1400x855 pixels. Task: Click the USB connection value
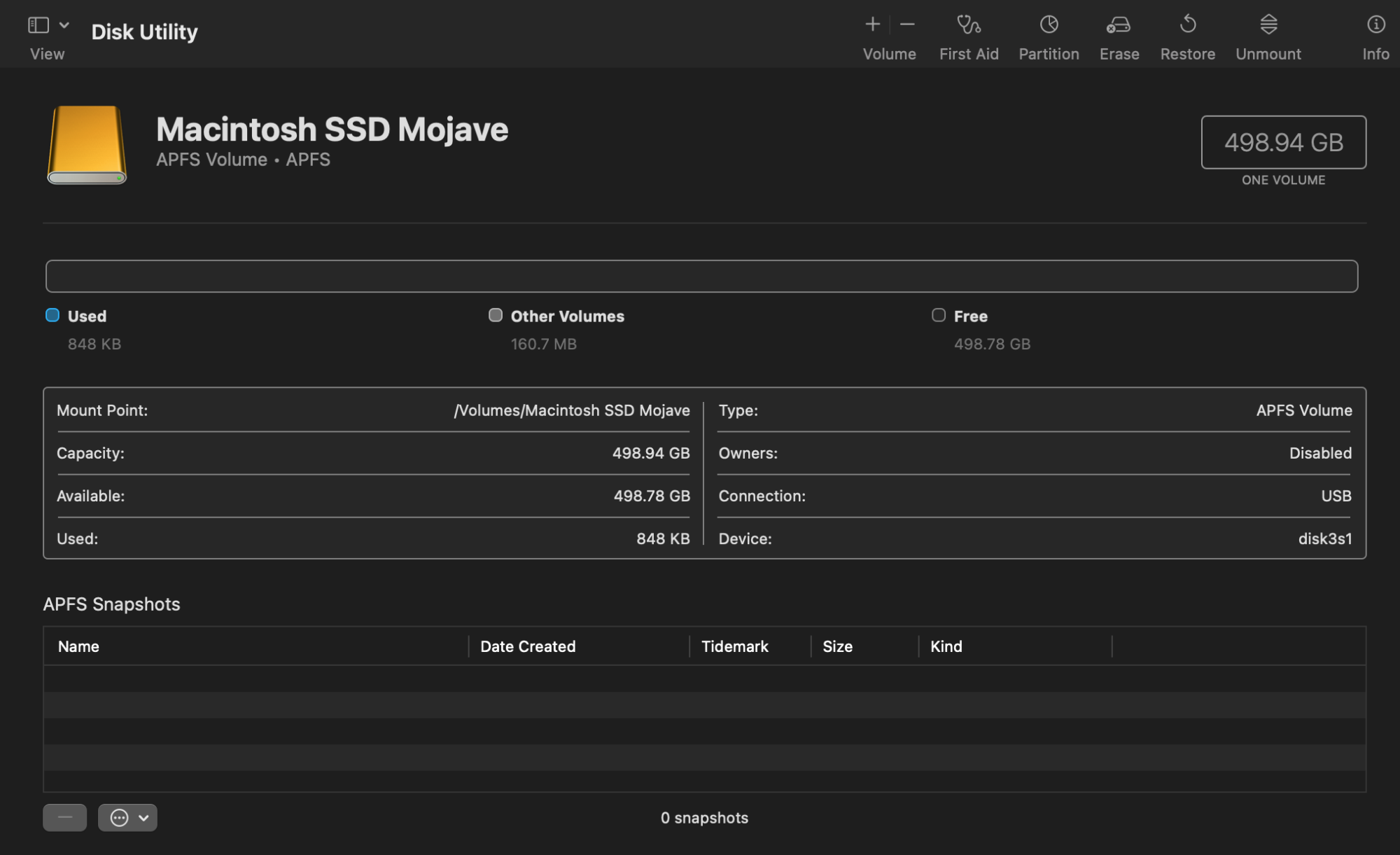[1336, 496]
